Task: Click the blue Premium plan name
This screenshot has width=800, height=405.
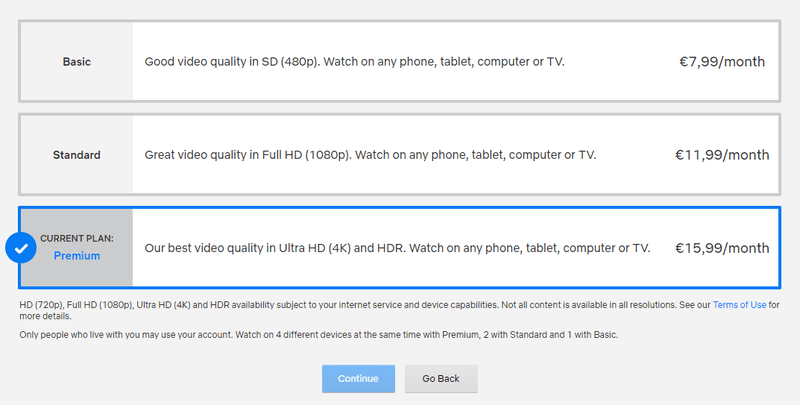Action: click(x=77, y=256)
